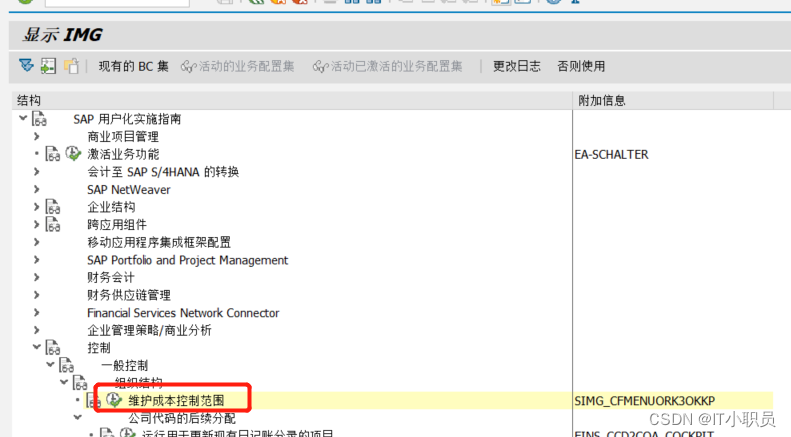Select the SAP NetWeaver row text
Image resolution: width=791 pixels, height=437 pixels.
(x=129, y=189)
